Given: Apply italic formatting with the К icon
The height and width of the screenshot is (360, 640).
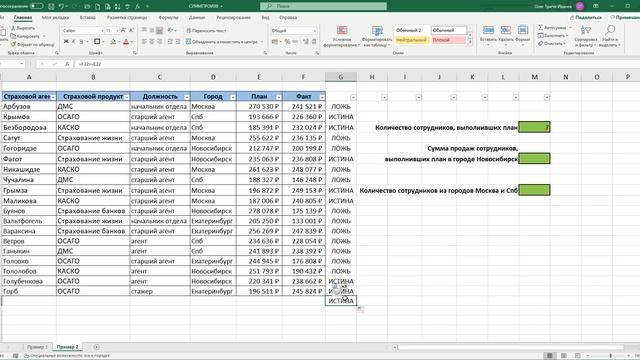Looking at the screenshot, I should click(73, 42).
